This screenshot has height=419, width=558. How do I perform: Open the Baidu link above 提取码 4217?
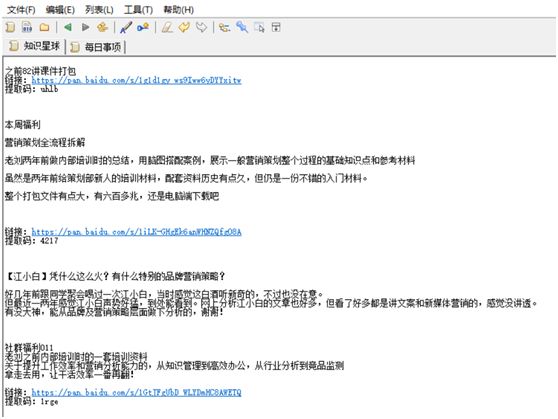coord(136,232)
